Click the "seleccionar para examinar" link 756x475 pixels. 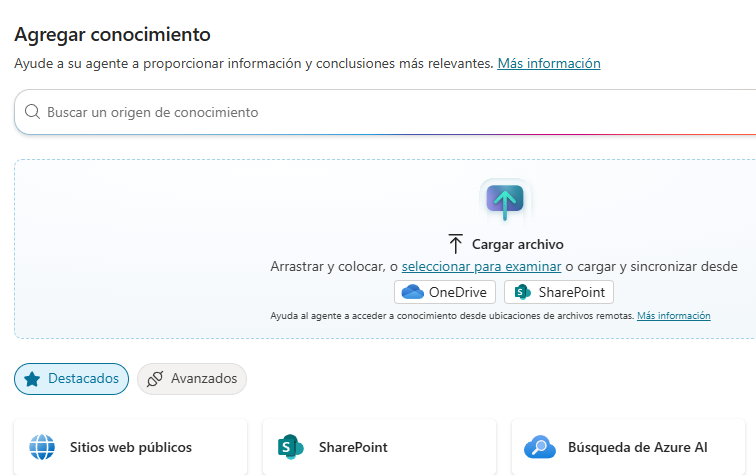click(x=481, y=267)
